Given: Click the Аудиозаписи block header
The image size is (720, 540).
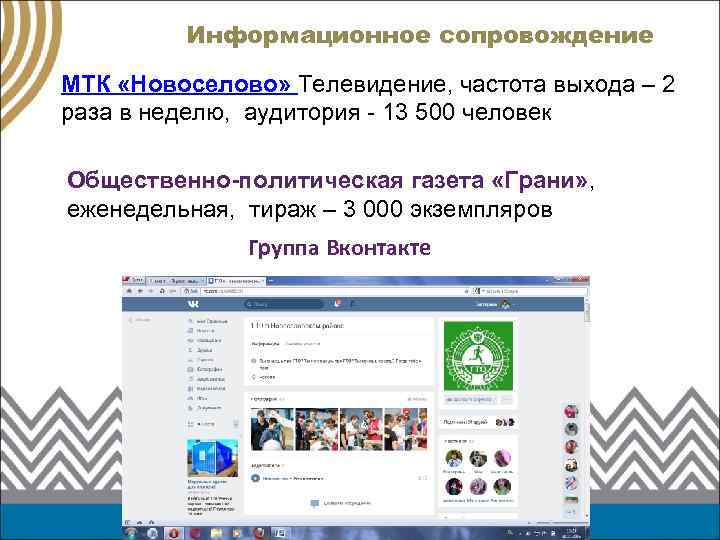Looking at the screenshot, I should click(x=265, y=466).
